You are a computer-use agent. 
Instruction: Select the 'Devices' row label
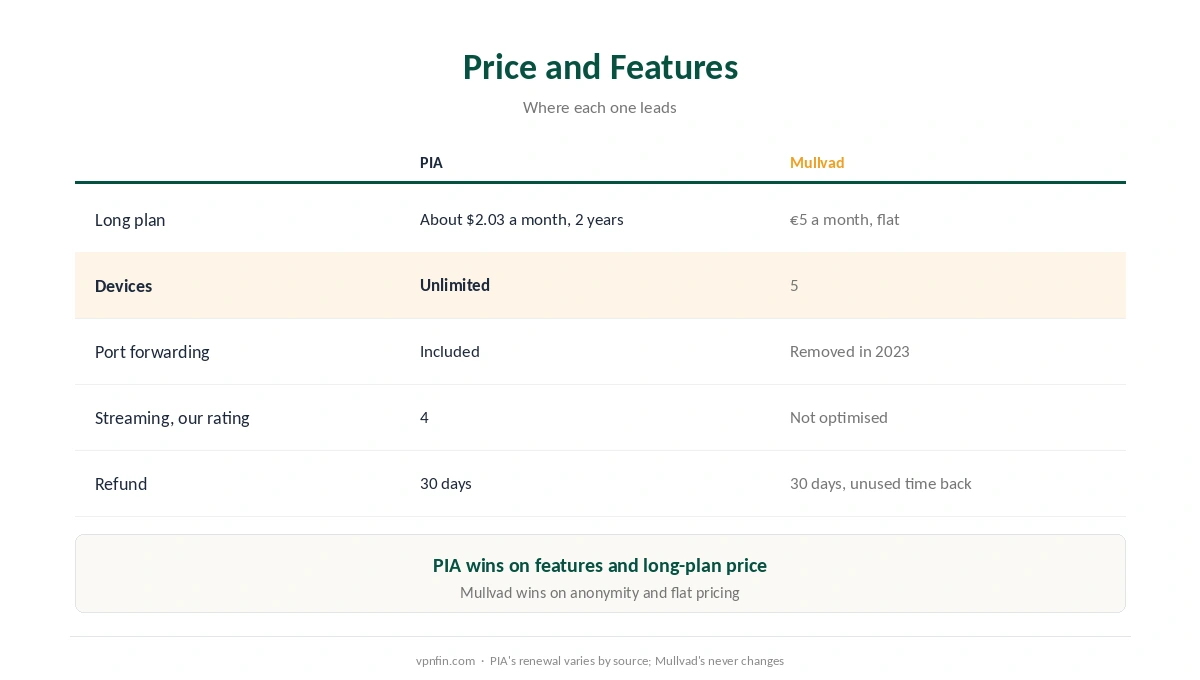tap(124, 286)
